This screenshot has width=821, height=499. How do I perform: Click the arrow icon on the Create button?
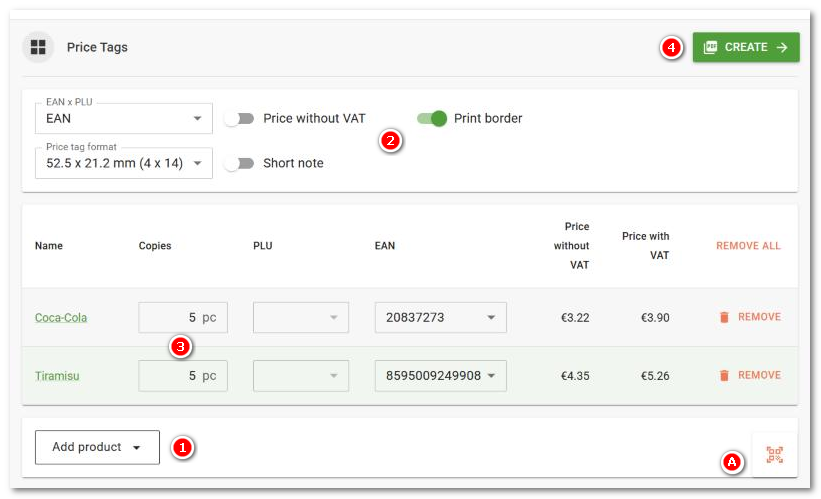pyautogui.click(x=782, y=47)
